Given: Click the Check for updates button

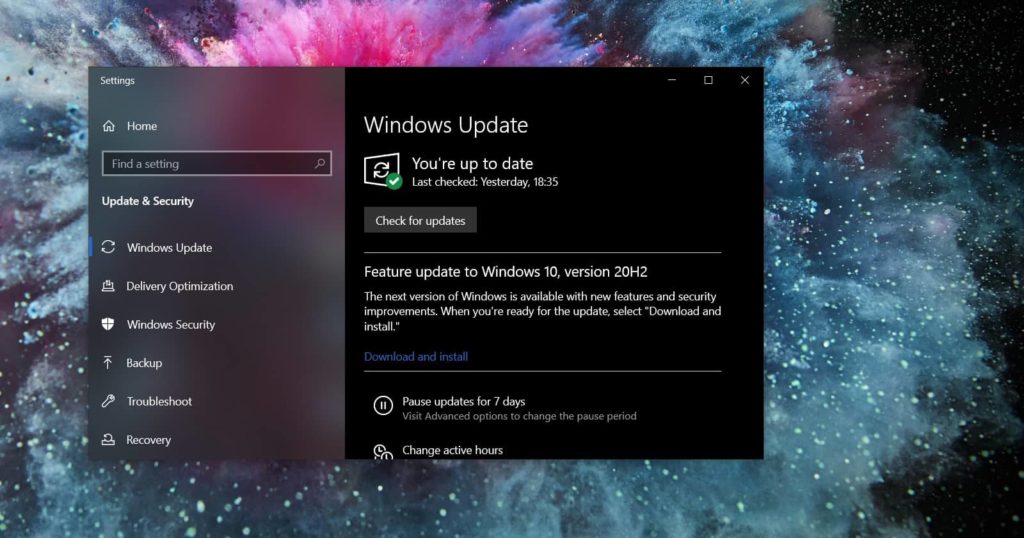Looking at the screenshot, I should click(x=420, y=220).
